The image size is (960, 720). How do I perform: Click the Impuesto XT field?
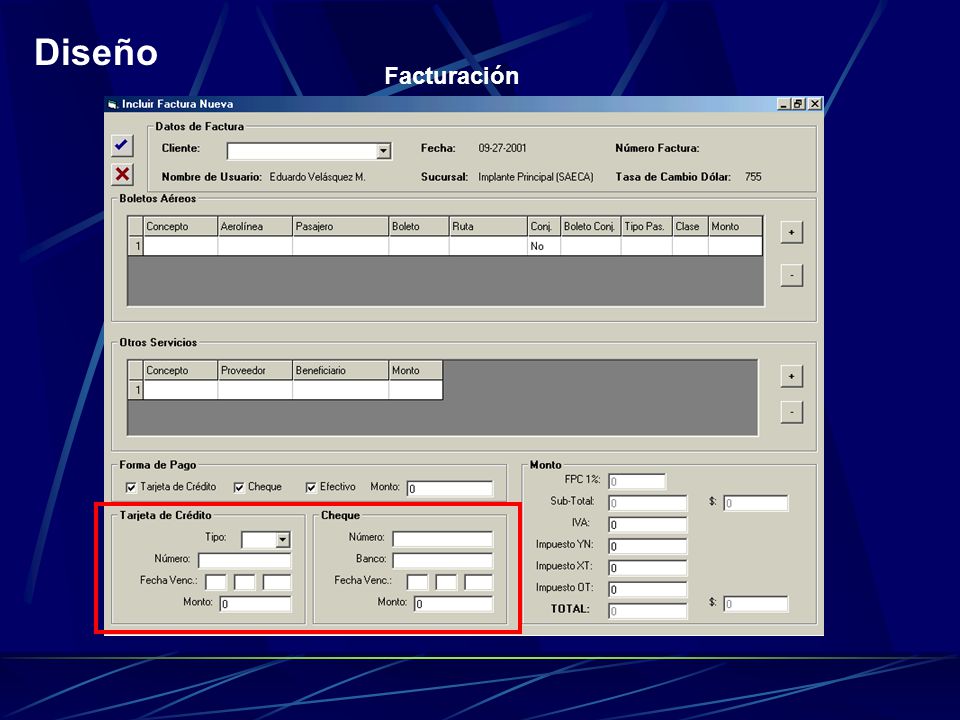pyautogui.click(x=648, y=568)
